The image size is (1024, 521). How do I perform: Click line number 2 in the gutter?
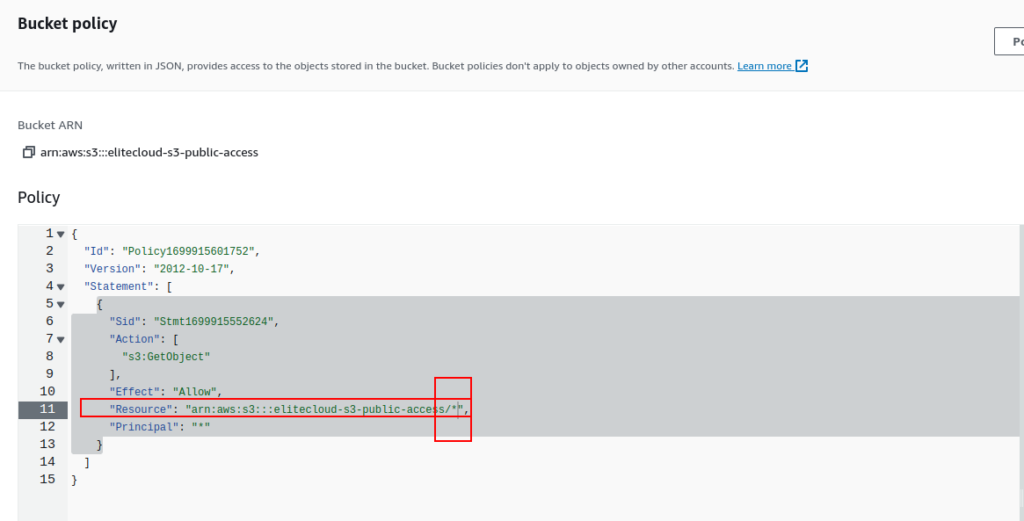[x=50, y=251]
